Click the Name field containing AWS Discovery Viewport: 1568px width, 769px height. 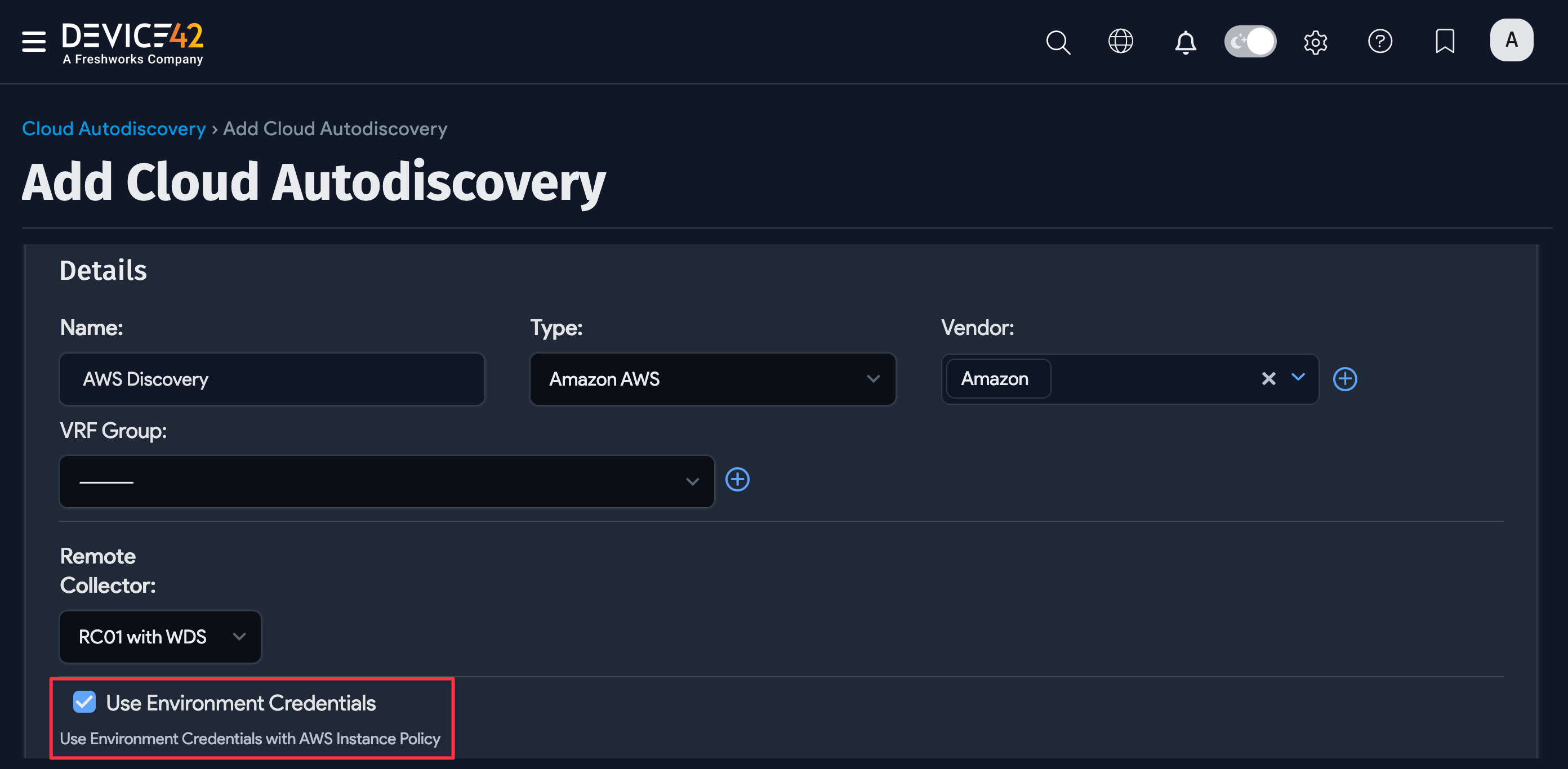pos(271,379)
